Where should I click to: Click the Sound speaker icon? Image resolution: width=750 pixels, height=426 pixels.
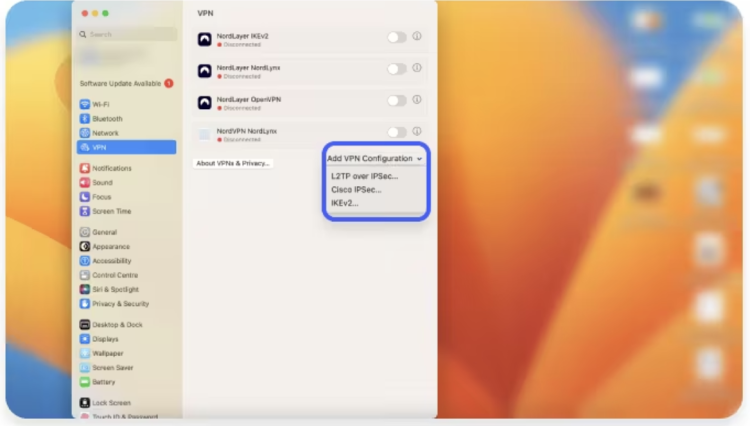click(x=85, y=183)
